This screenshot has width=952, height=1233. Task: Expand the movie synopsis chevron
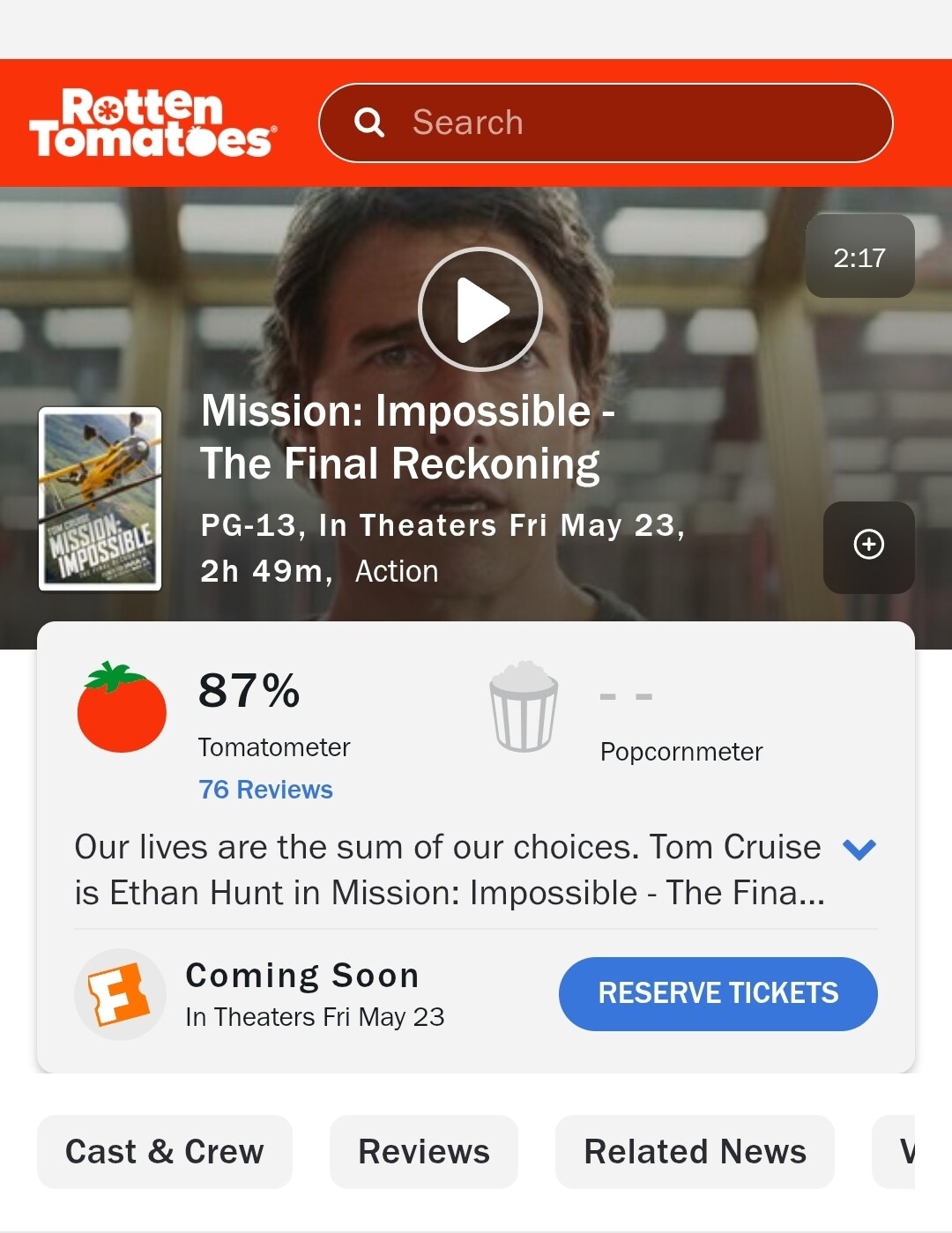(859, 849)
